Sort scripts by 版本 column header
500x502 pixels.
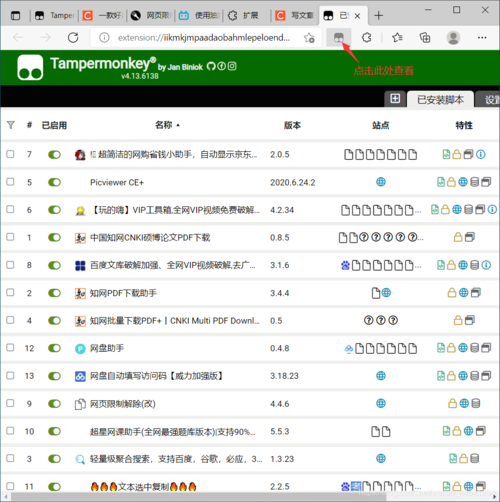coord(292,125)
